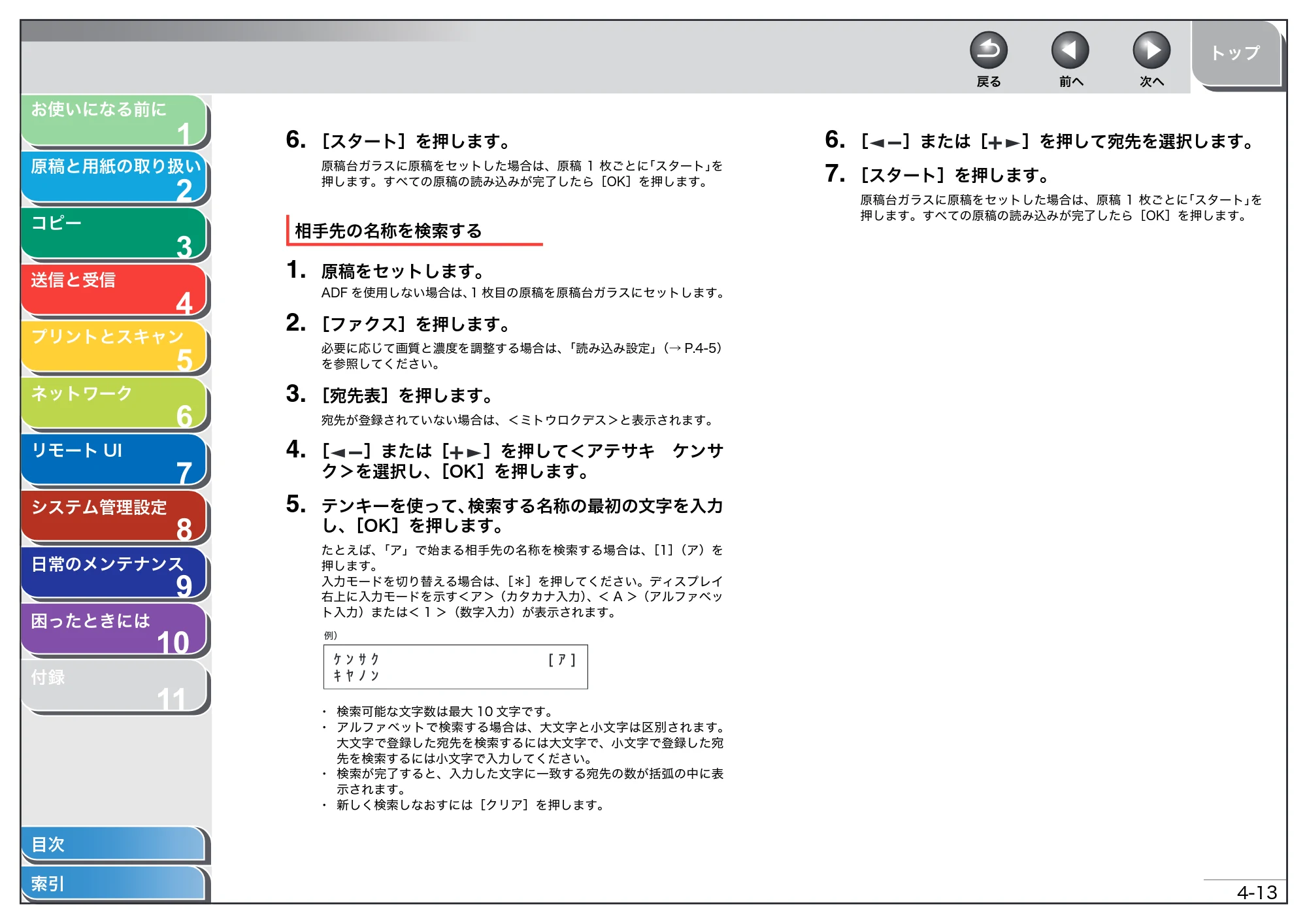Click the 新しく検索しなおすには [クリア] bullet
The width and height of the screenshot is (1307, 924).
tap(470, 805)
